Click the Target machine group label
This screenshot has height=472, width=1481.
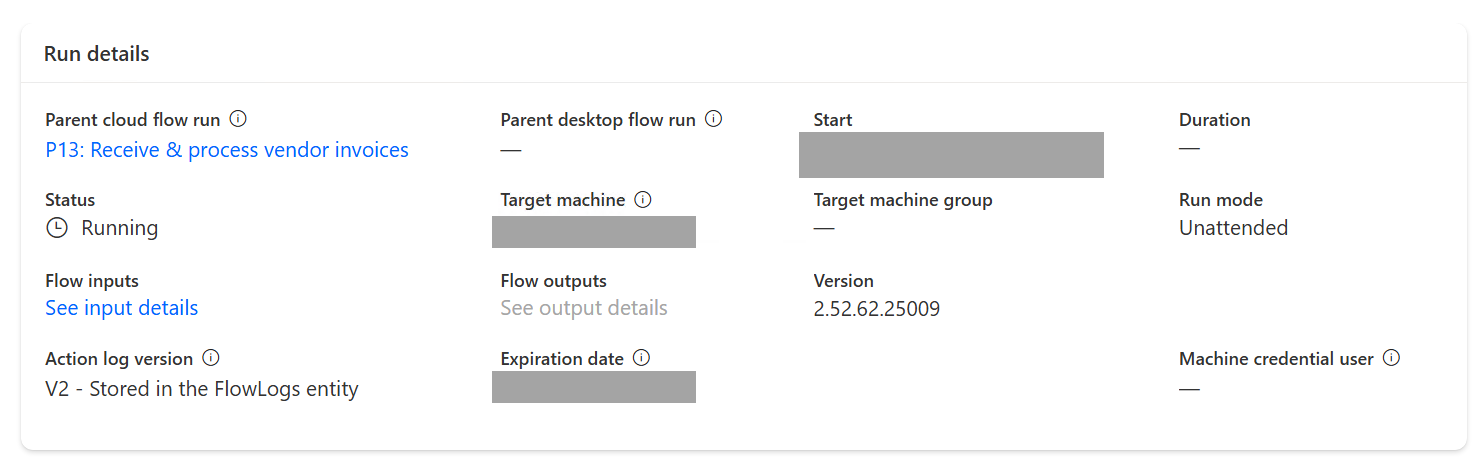coord(903,200)
